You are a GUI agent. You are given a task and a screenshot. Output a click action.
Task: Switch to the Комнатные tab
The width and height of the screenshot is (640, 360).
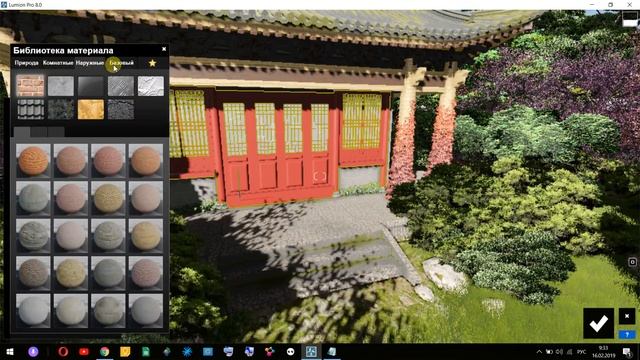tap(58, 63)
